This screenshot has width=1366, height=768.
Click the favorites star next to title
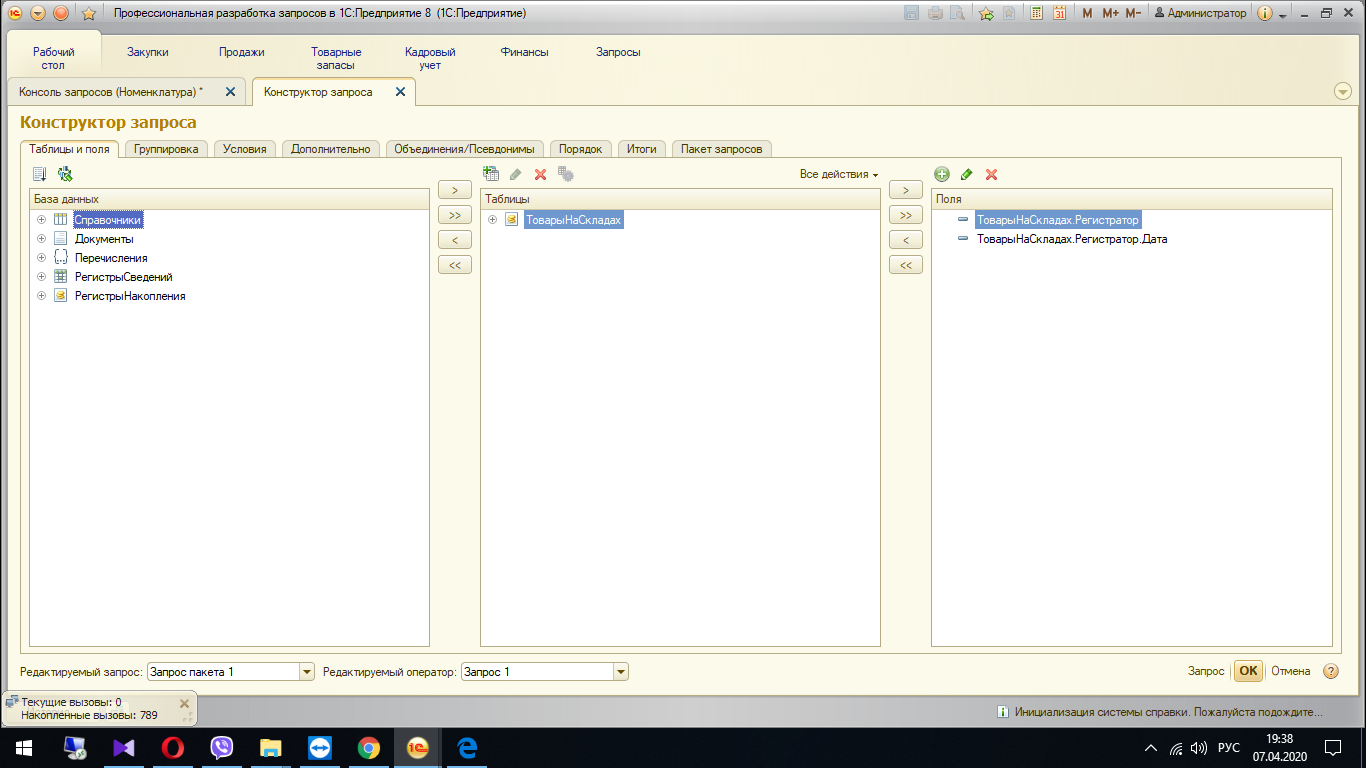click(88, 13)
